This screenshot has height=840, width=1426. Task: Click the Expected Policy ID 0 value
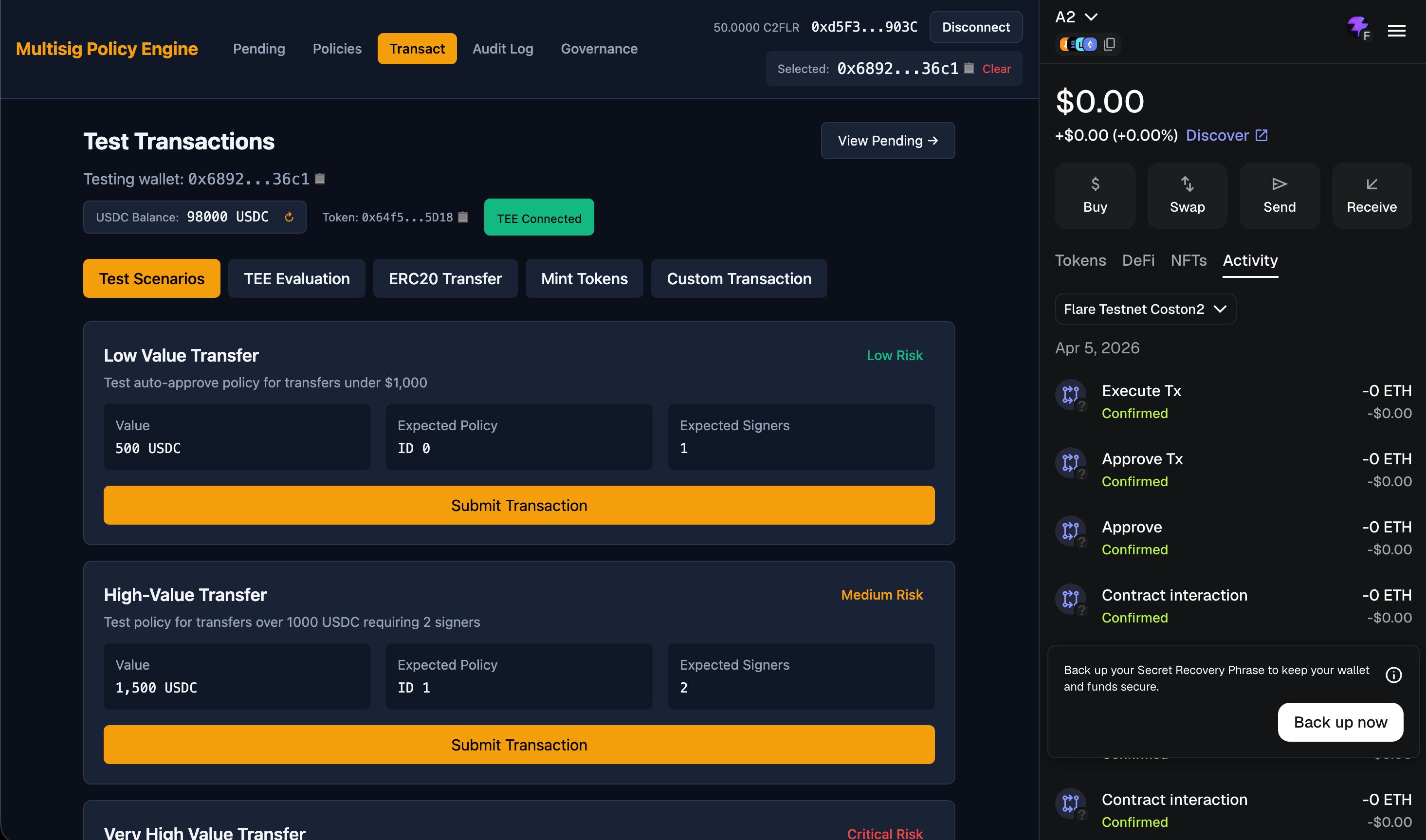(414, 448)
